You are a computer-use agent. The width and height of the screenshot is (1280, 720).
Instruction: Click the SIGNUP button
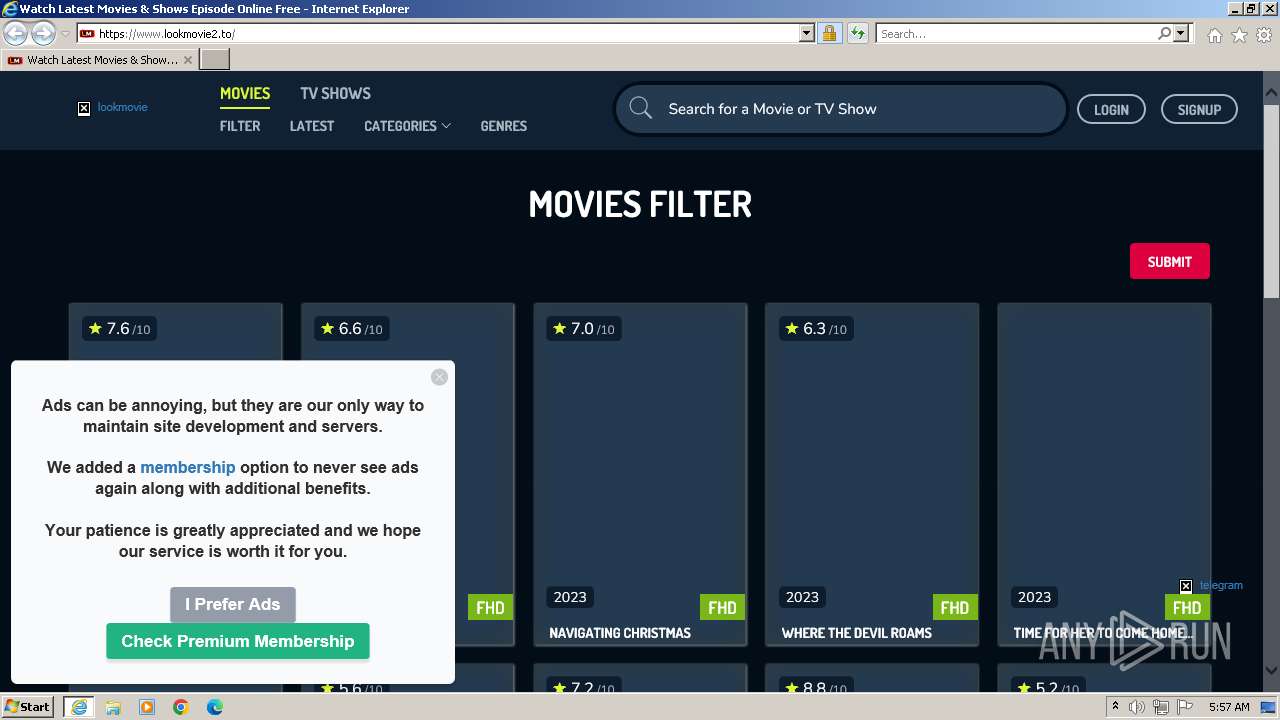[1199, 110]
